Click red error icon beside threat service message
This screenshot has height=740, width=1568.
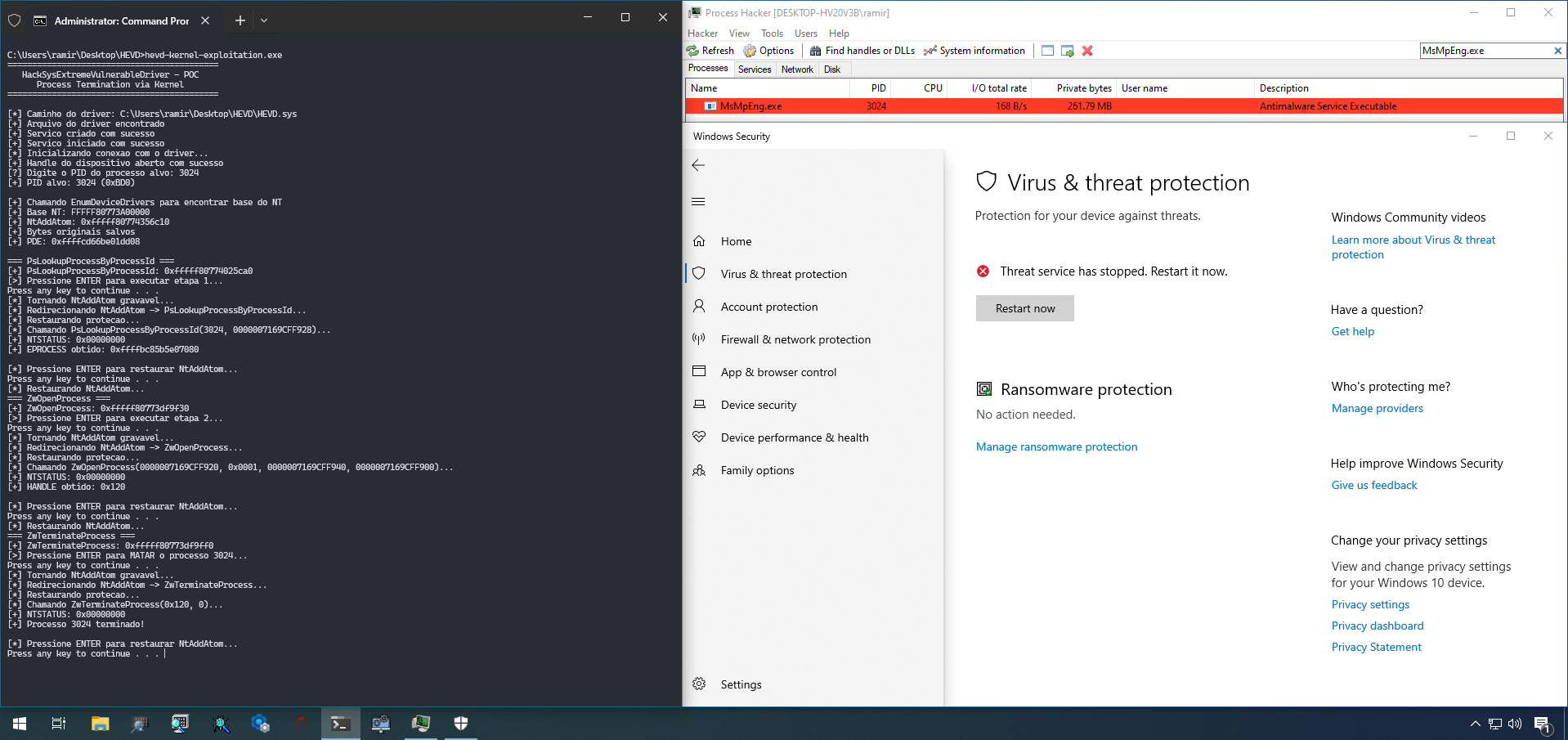(983, 271)
